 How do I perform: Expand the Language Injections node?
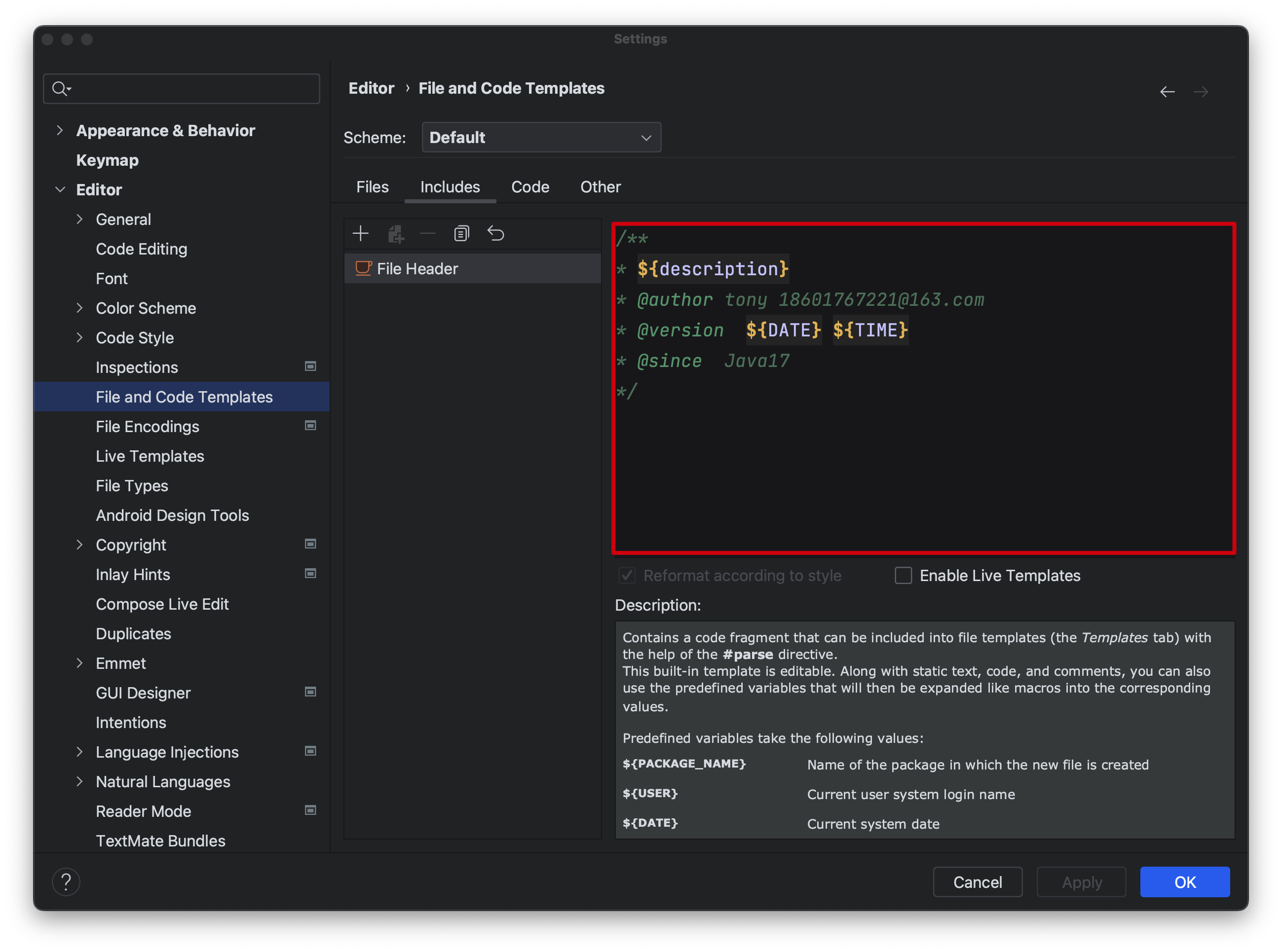pos(79,752)
